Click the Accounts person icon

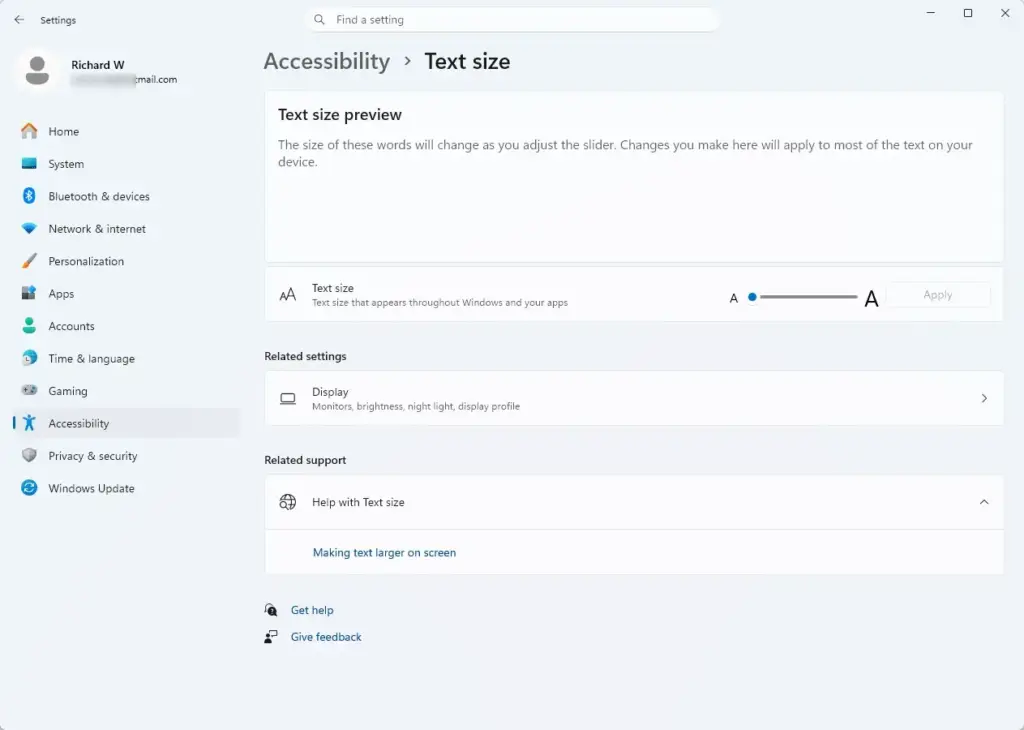point(29,325)
